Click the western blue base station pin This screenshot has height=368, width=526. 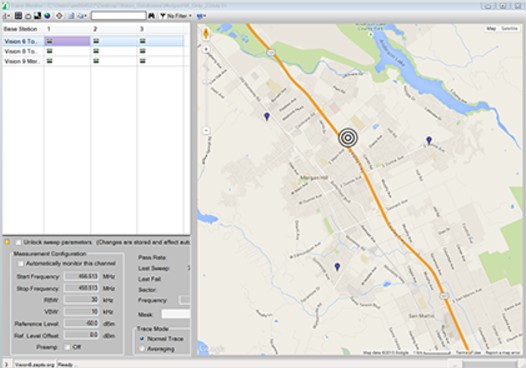(267, 116)
